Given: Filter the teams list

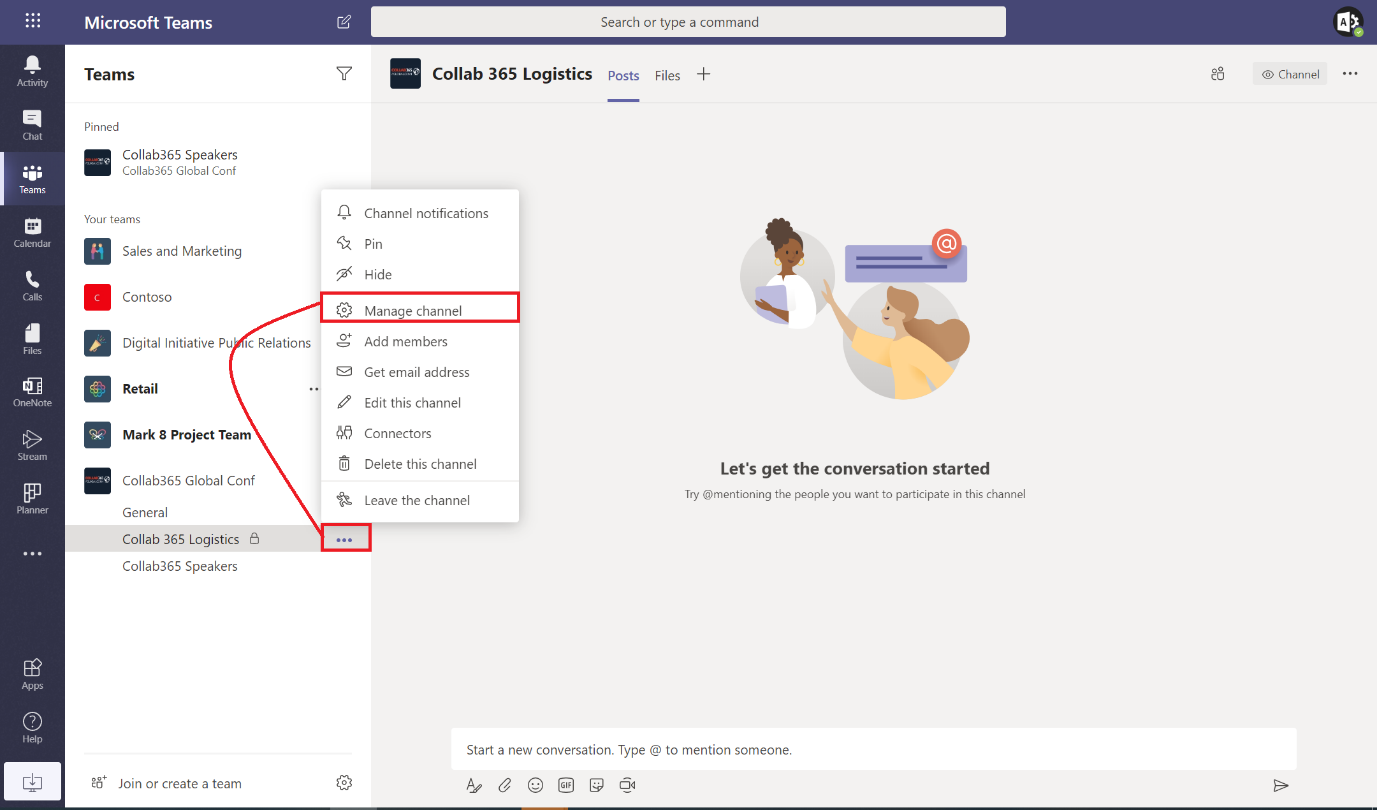Looking at the screenshot, I should click(344, 73).
